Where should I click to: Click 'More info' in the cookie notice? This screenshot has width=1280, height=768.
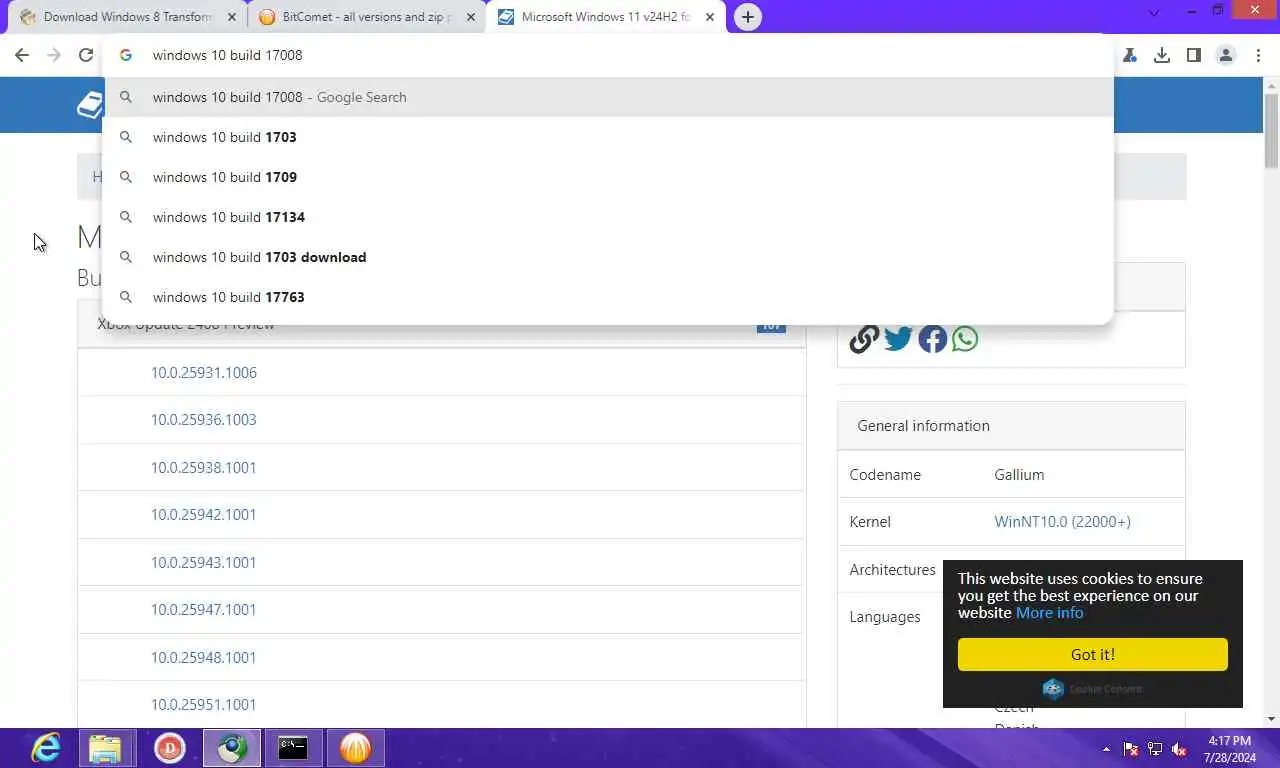[1049, 612]
